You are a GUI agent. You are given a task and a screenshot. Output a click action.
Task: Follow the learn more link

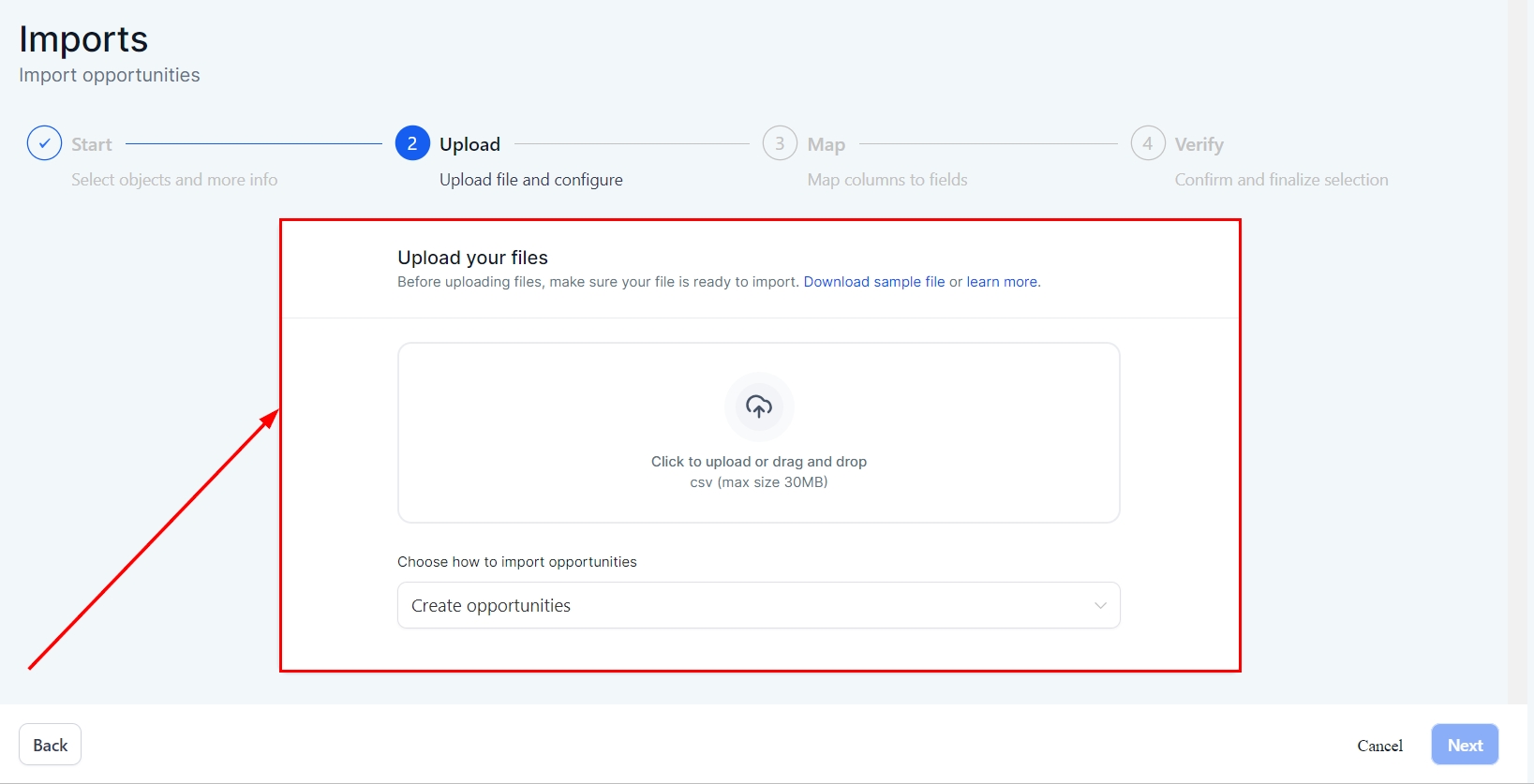1002,282
